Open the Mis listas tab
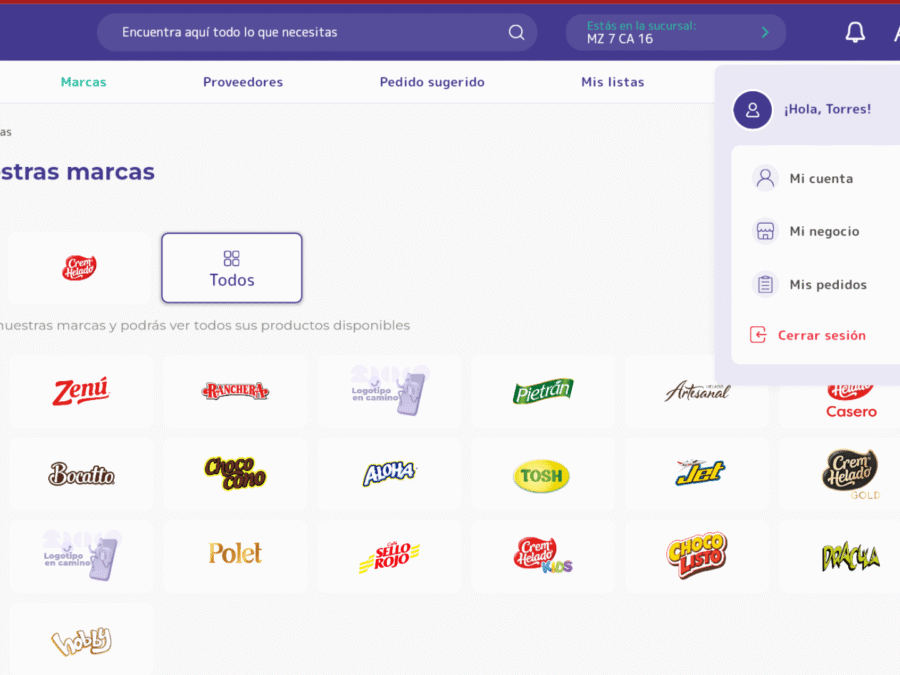 (612, 82)
